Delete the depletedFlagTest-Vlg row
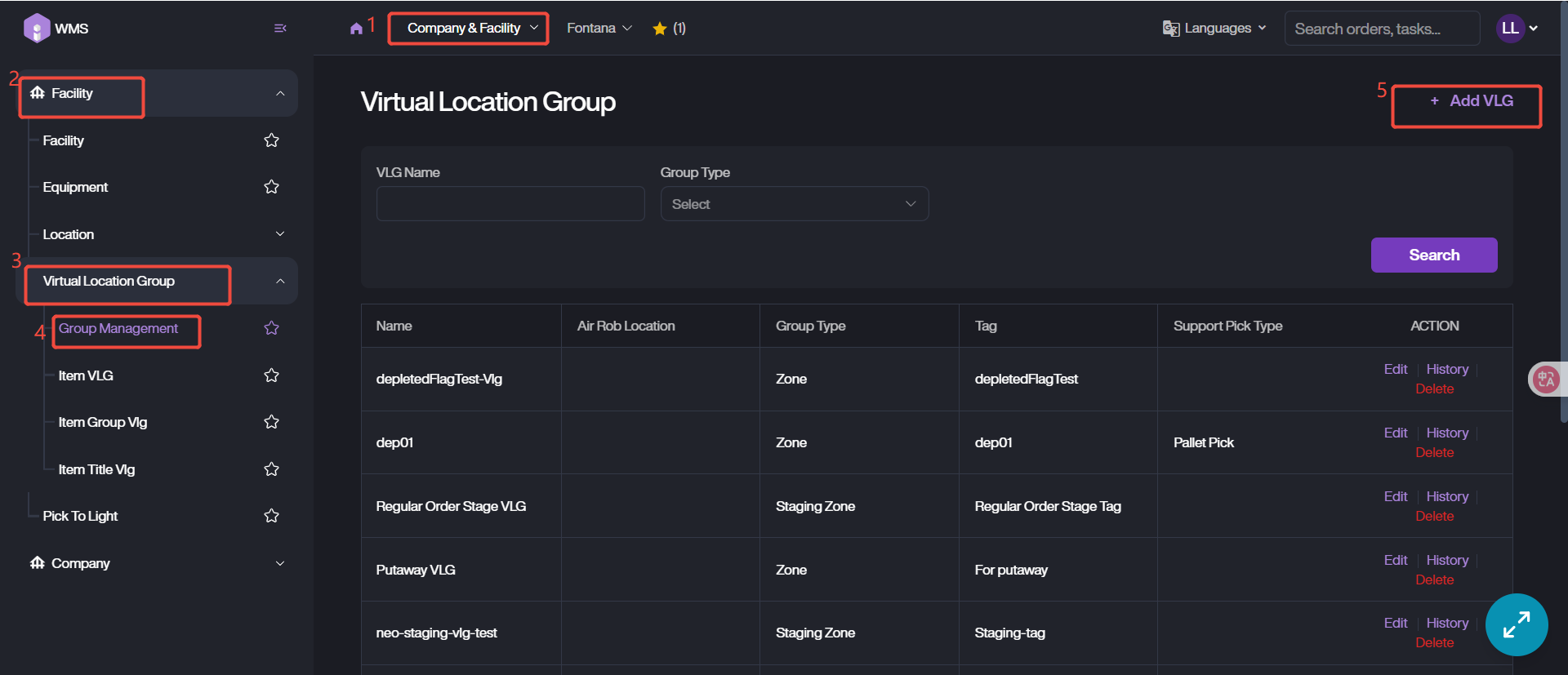 1435,389
